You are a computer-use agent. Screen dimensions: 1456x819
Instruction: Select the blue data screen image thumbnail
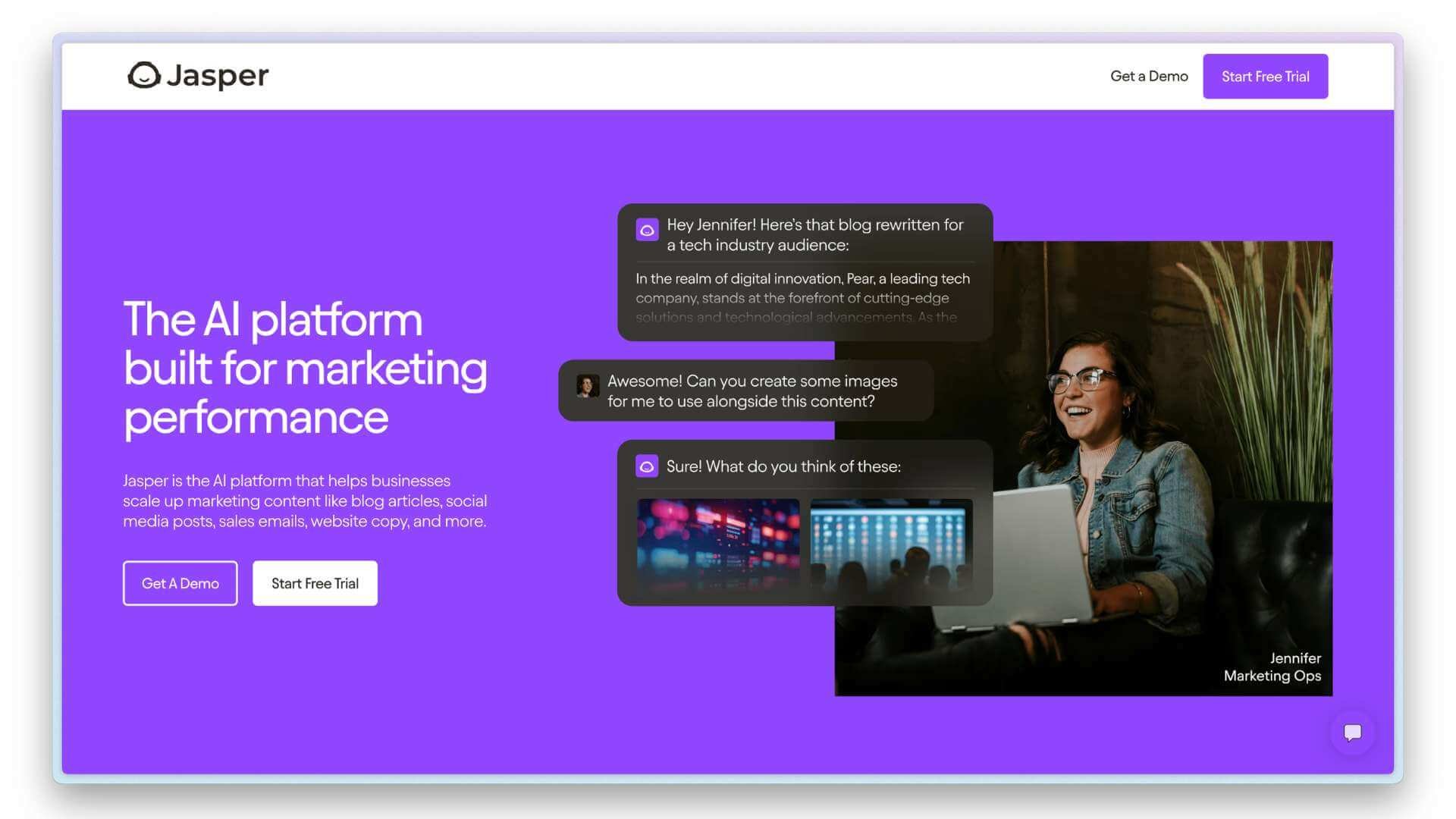pos(891,544)
